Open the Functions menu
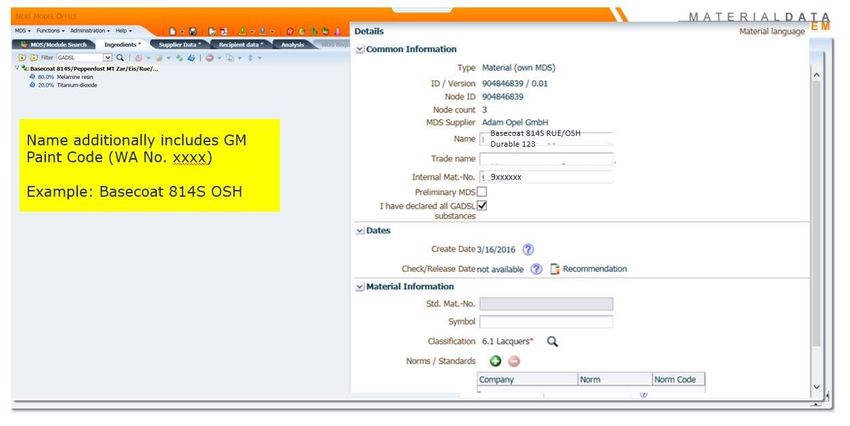 click(x=50, y=31)
